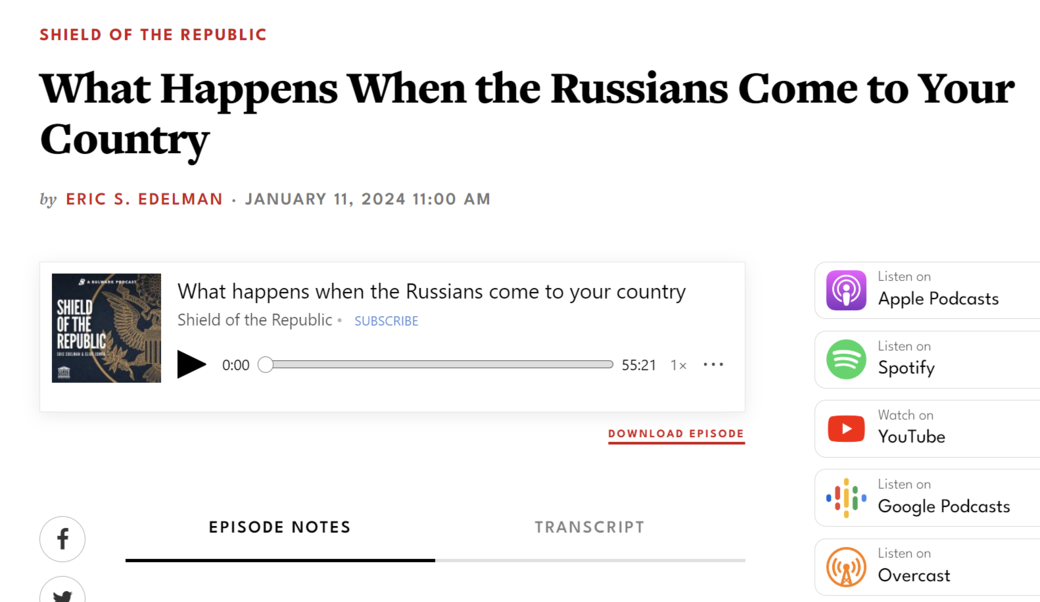Select the Episode Notes tab
The image size is (1040, 602).
(280, 527)
